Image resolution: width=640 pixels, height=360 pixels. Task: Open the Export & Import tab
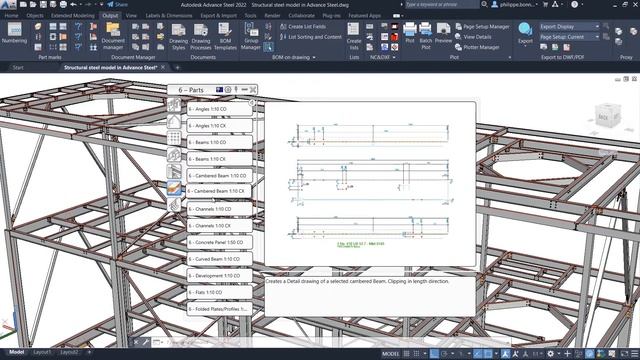218,16
